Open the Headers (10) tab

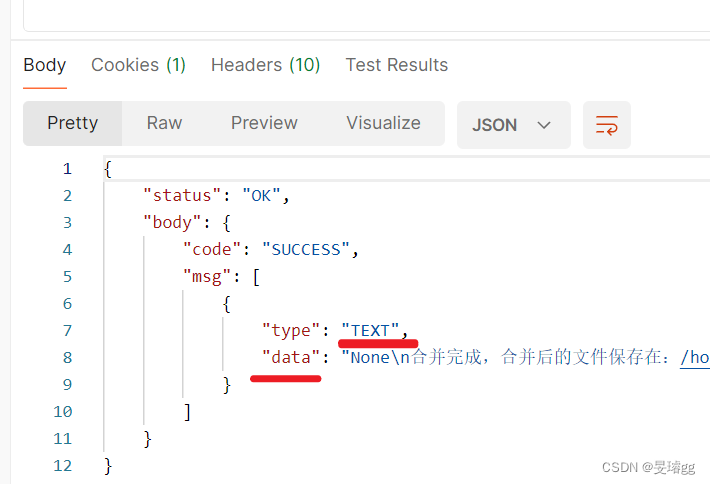pyautogui.click(x=265, y=65)
